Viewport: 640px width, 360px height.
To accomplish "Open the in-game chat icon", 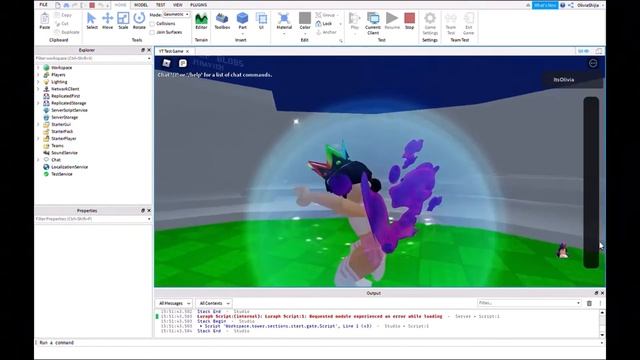I will point(183,63).
